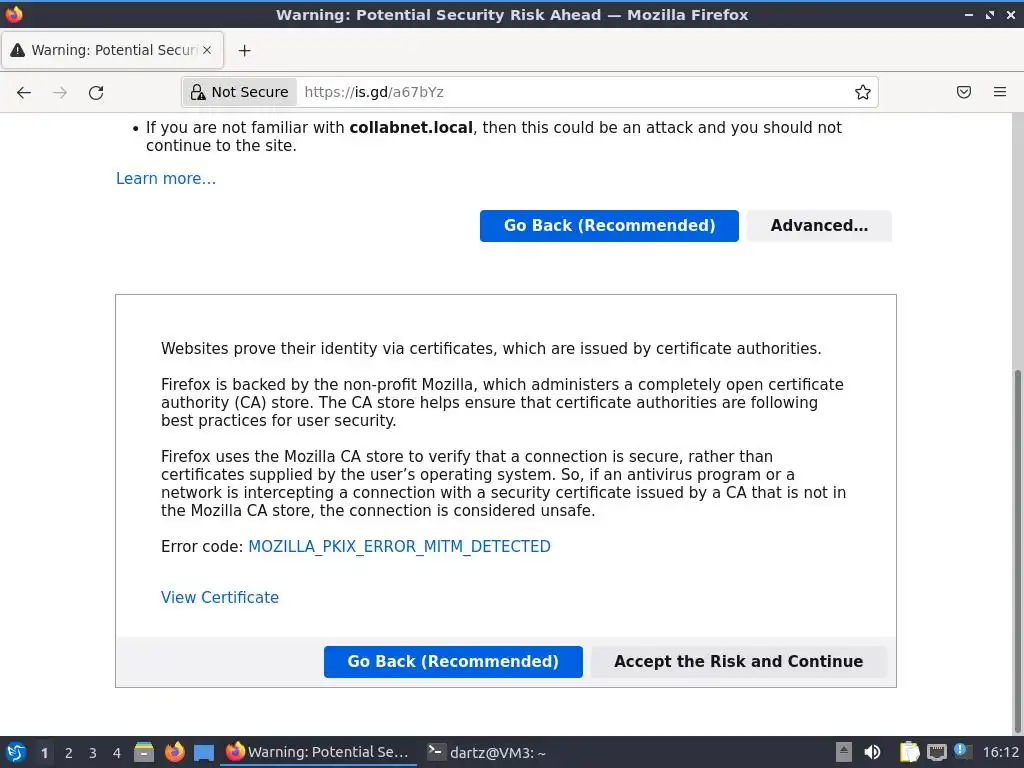Click Accept the Risk and Continue
This screenshot has height=768, width=1024.
[x=739, y=662]
